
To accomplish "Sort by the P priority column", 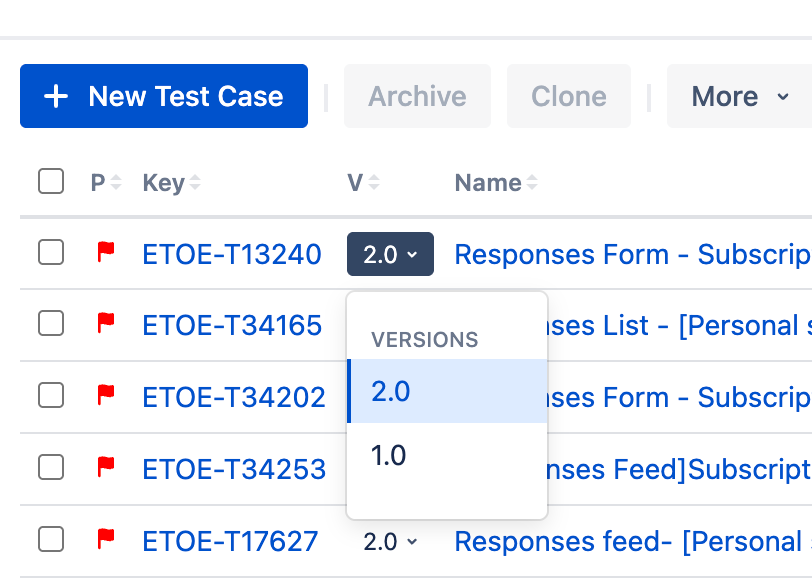I will (x=106, y=182).
